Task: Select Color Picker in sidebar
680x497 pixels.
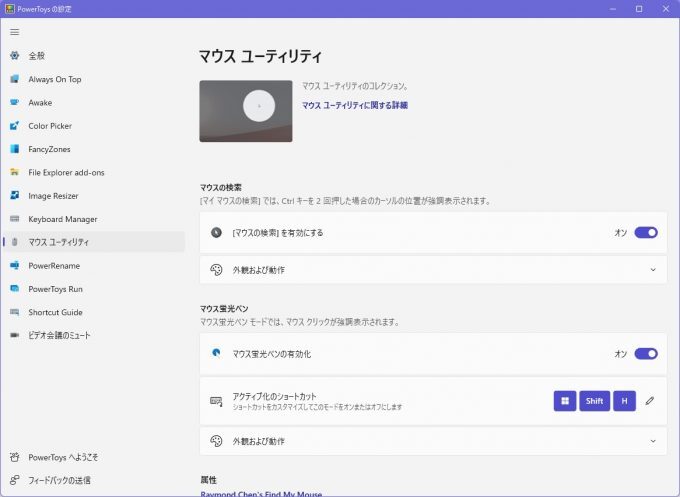Action: (93, 126)
